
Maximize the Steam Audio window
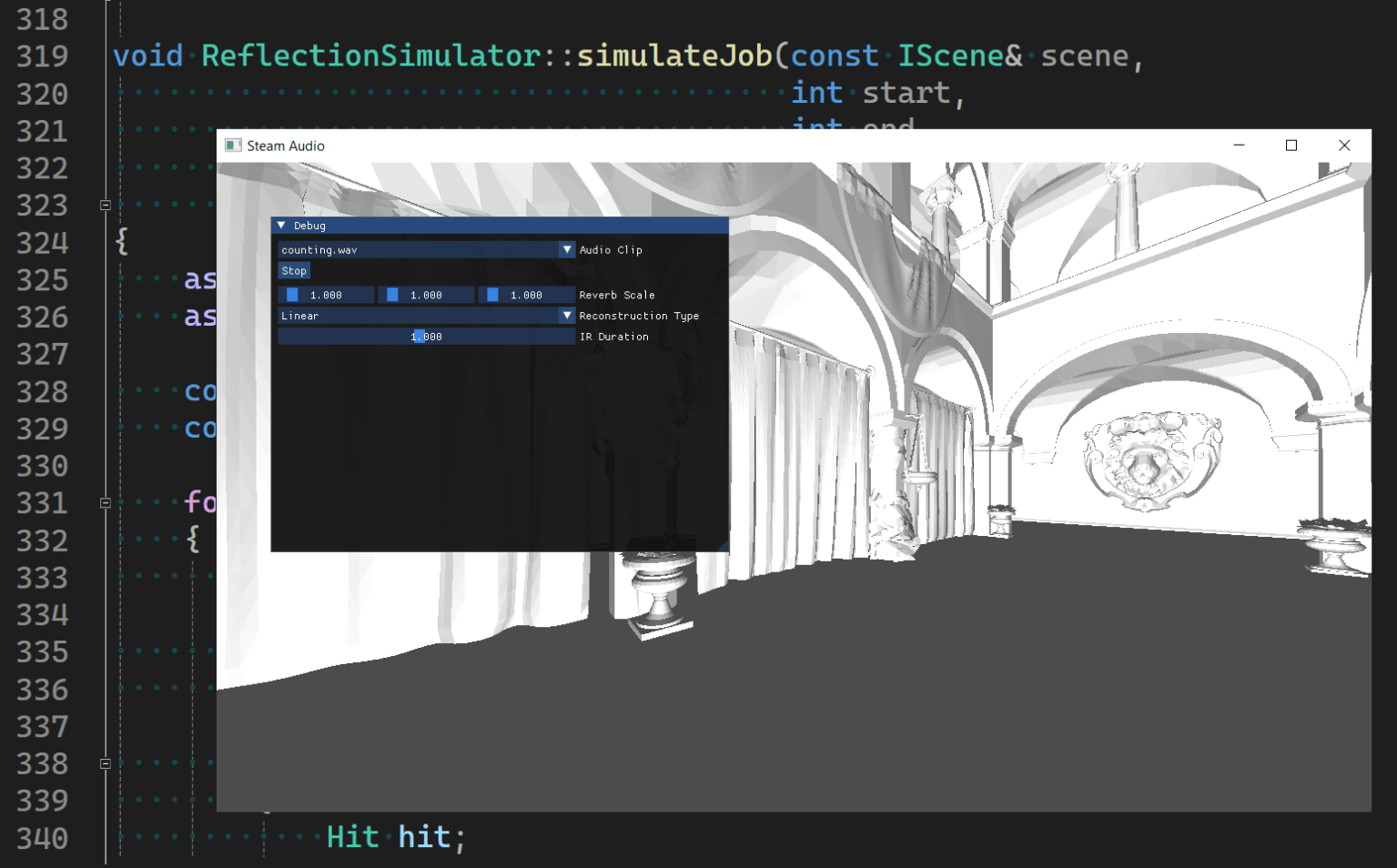point(1291,146)
